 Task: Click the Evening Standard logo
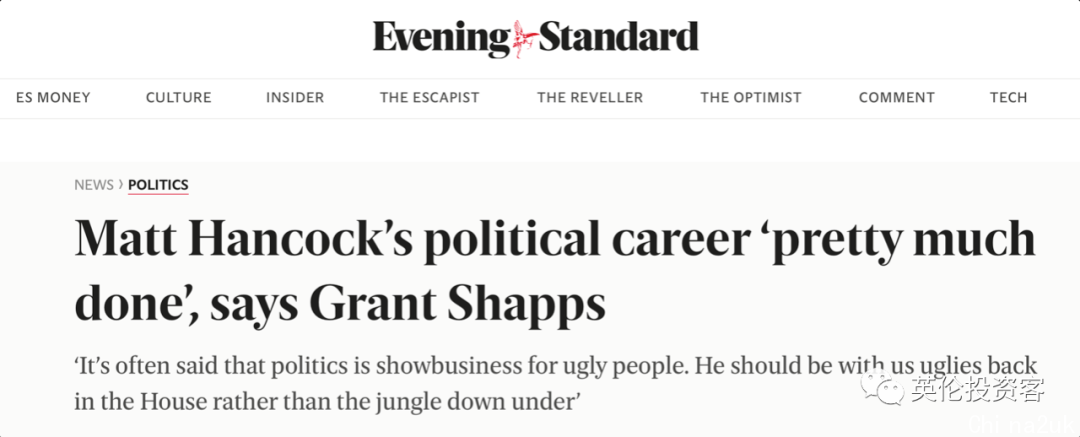point(536,39)
